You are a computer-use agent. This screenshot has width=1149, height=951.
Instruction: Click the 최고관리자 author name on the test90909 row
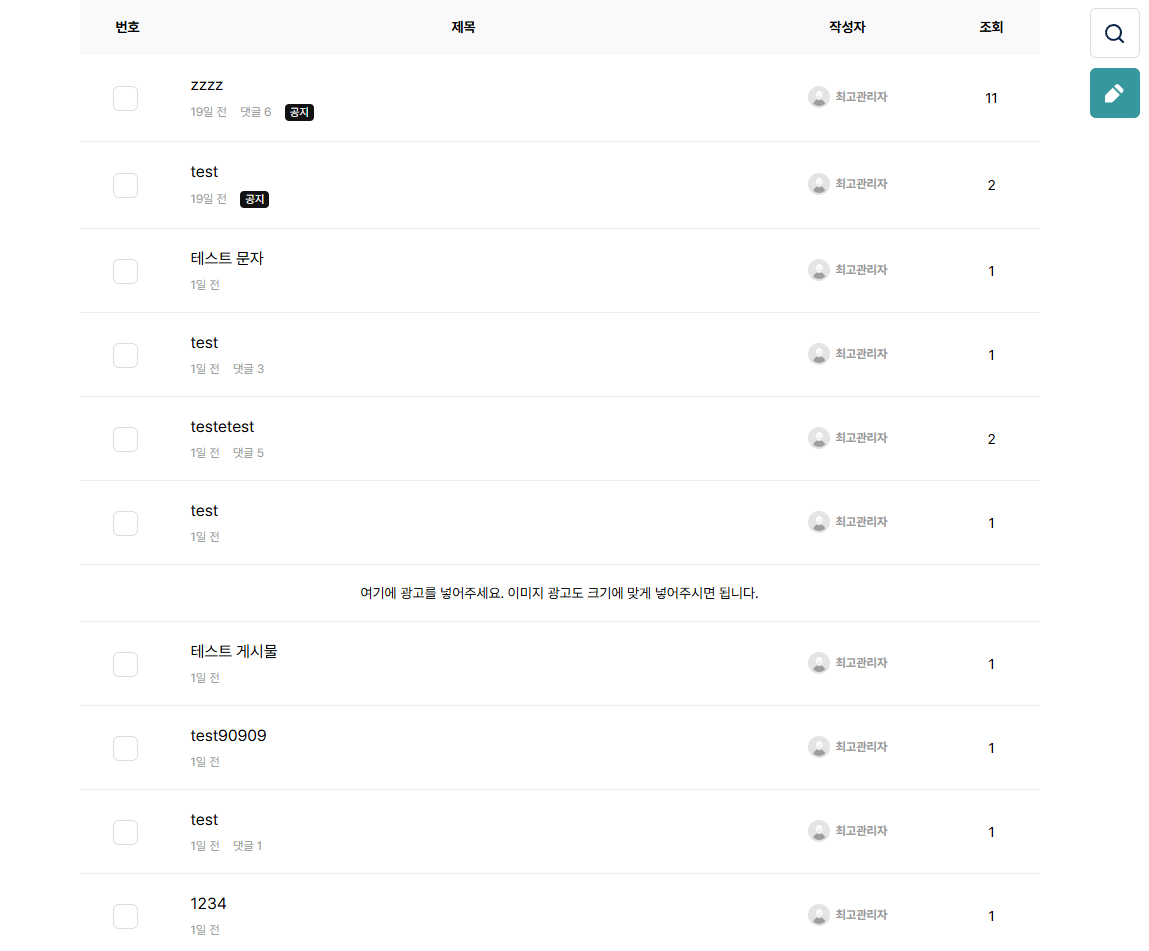(861, 747)
